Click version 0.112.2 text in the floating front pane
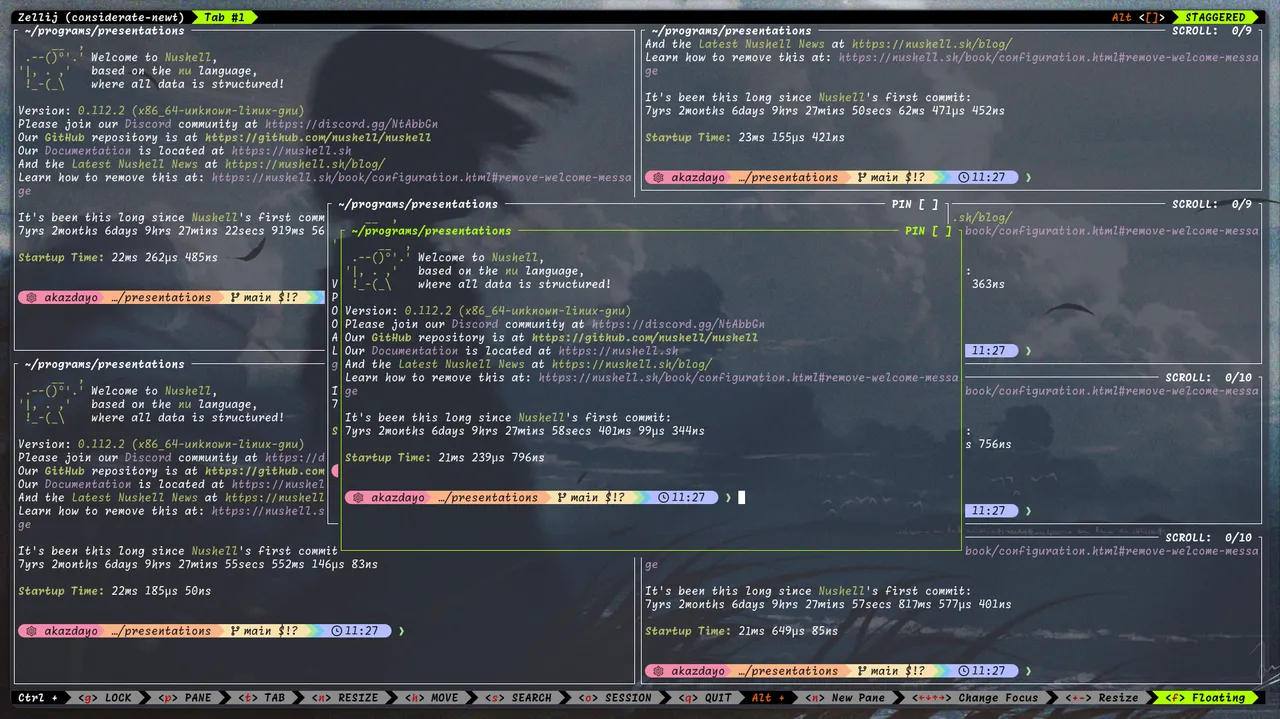The height and width of the screenshot is (719, 1280). (x=518, y=311)
